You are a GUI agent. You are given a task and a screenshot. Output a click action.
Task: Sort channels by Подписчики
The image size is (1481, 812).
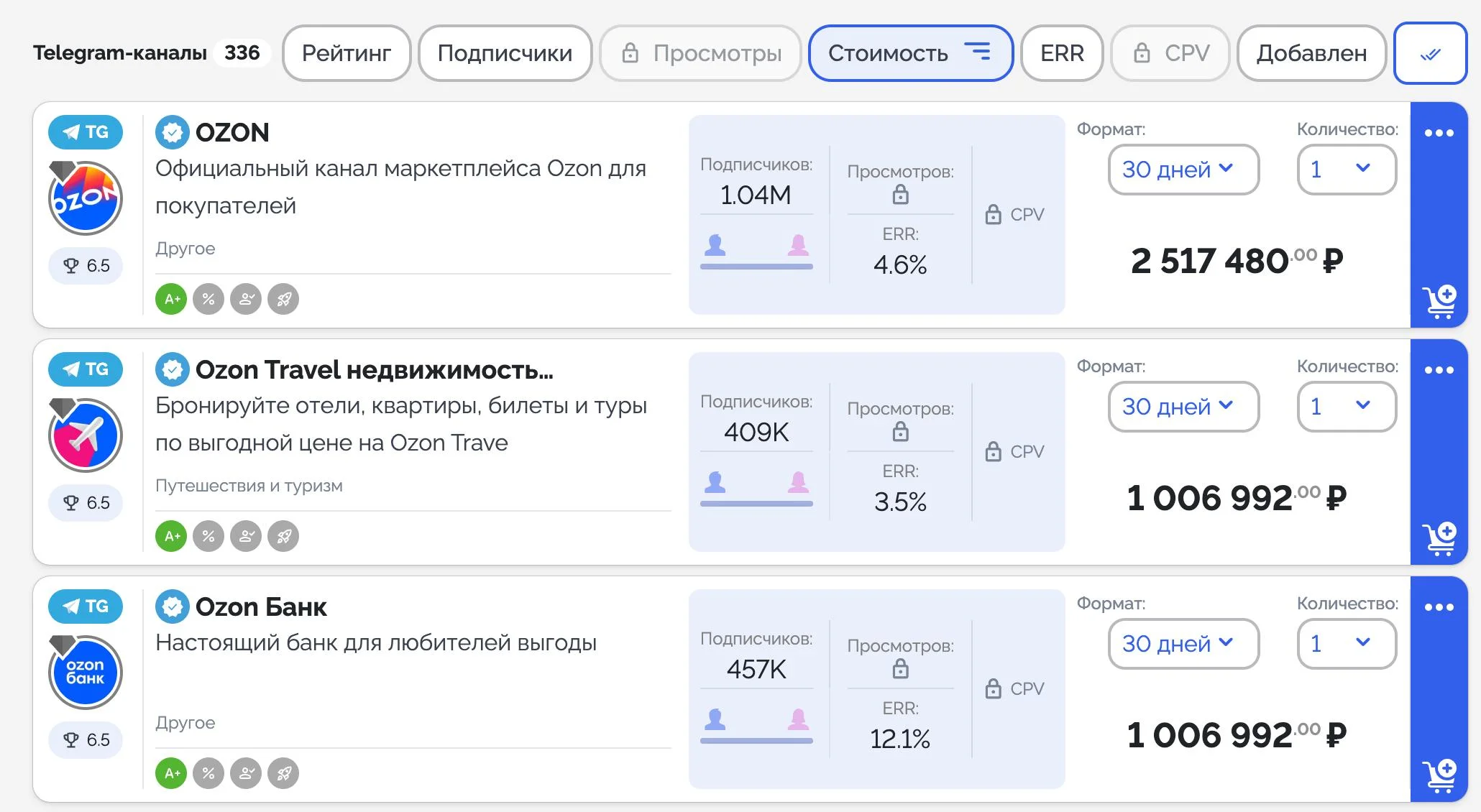505,53
